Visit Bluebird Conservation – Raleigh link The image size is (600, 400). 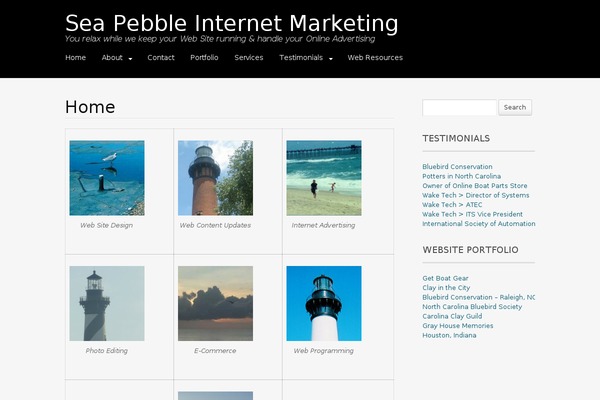pos(479,297)
